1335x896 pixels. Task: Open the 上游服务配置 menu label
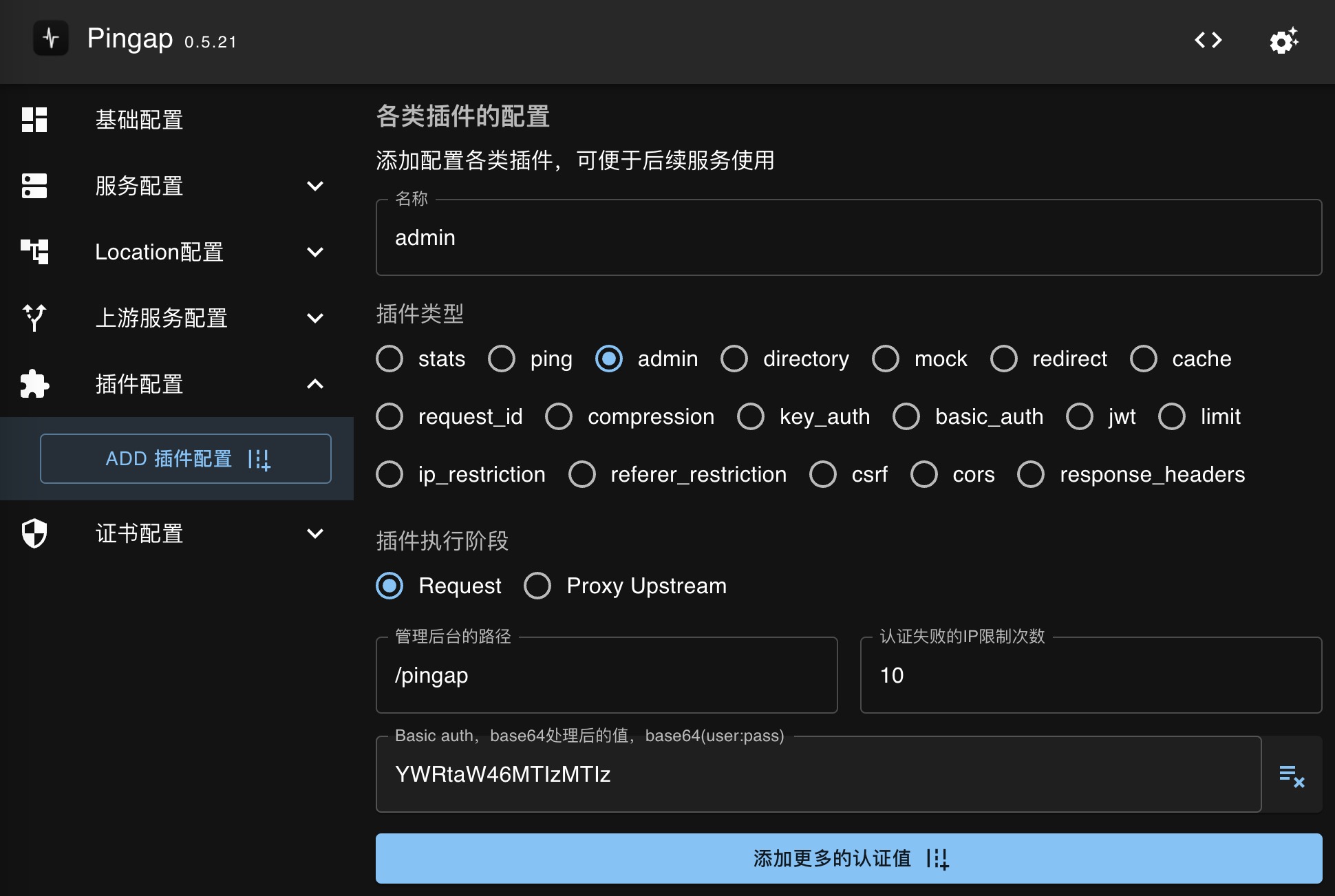(x=161, y=318)
